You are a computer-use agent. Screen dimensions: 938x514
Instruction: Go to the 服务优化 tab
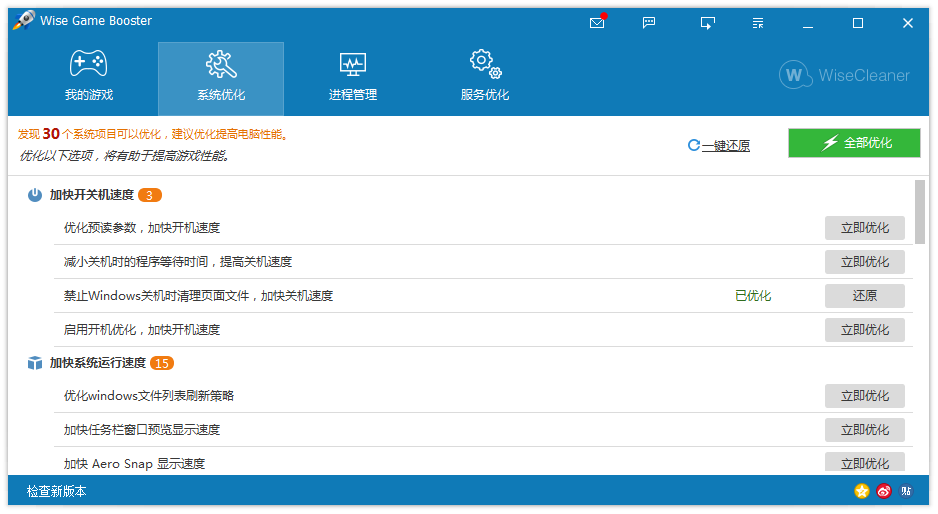485,78
